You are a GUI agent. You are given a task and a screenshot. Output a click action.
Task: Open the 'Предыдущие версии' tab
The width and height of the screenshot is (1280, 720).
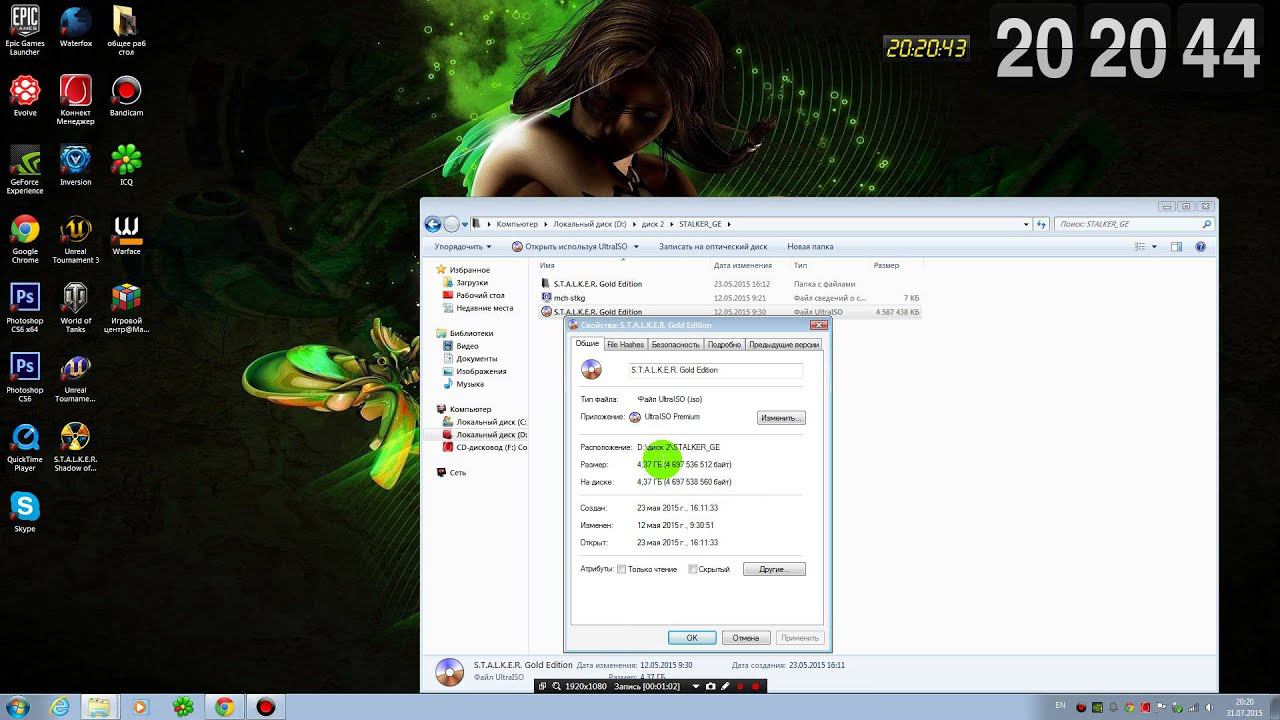coord(784,345)
